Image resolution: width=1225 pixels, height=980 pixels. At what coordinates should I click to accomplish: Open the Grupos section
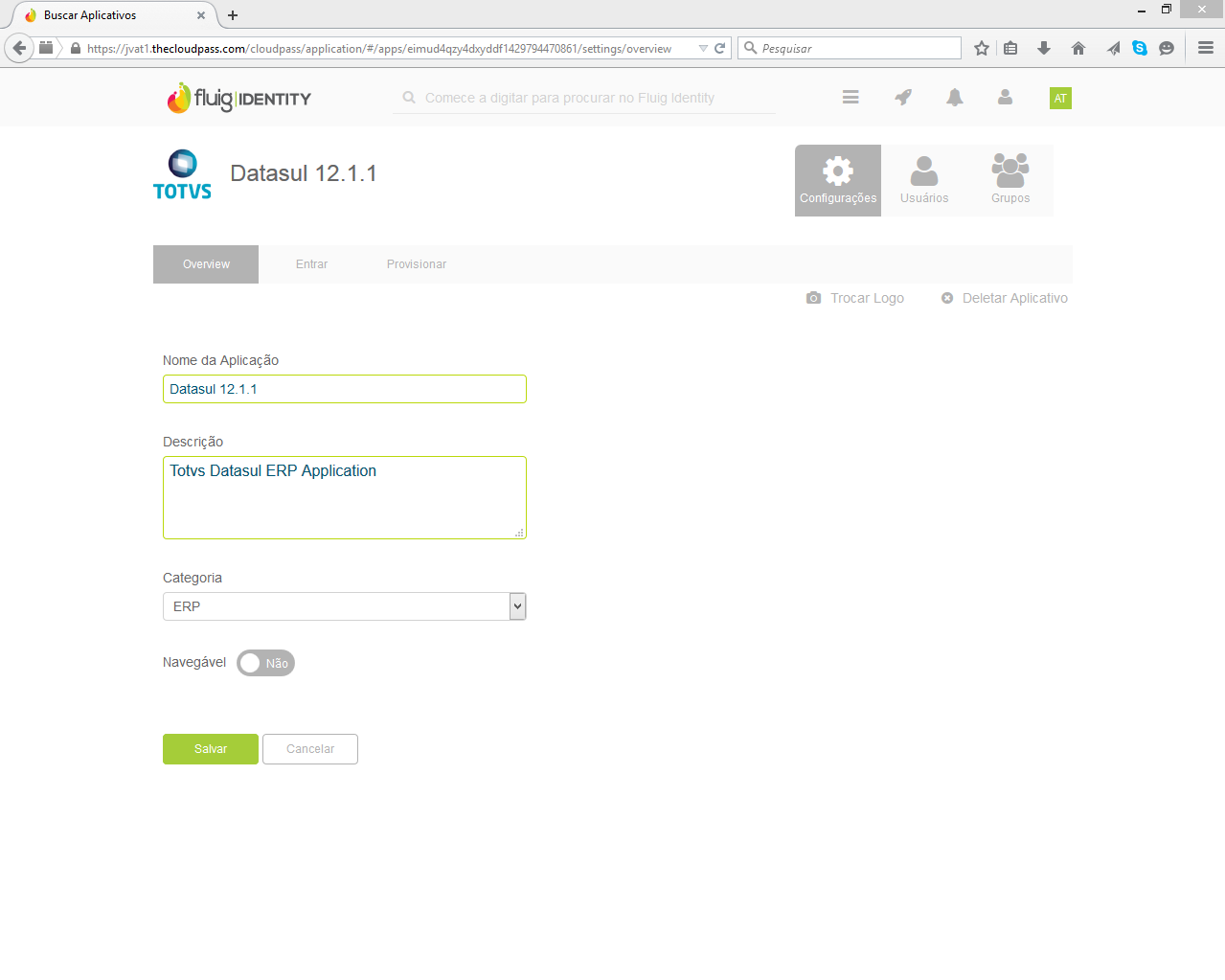click(1010, 180)
